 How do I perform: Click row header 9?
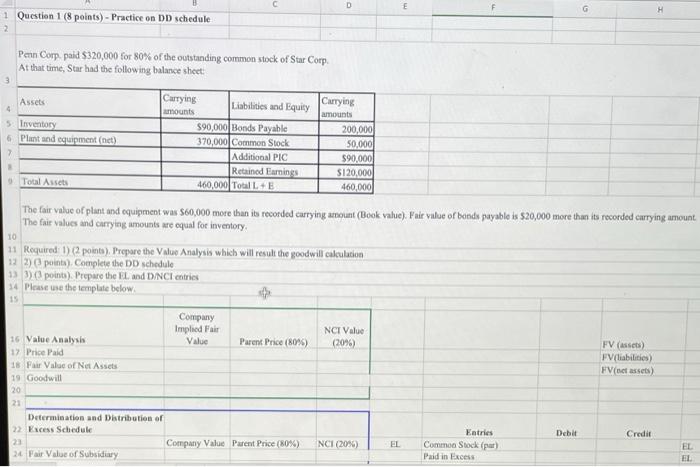pos(9,181)
